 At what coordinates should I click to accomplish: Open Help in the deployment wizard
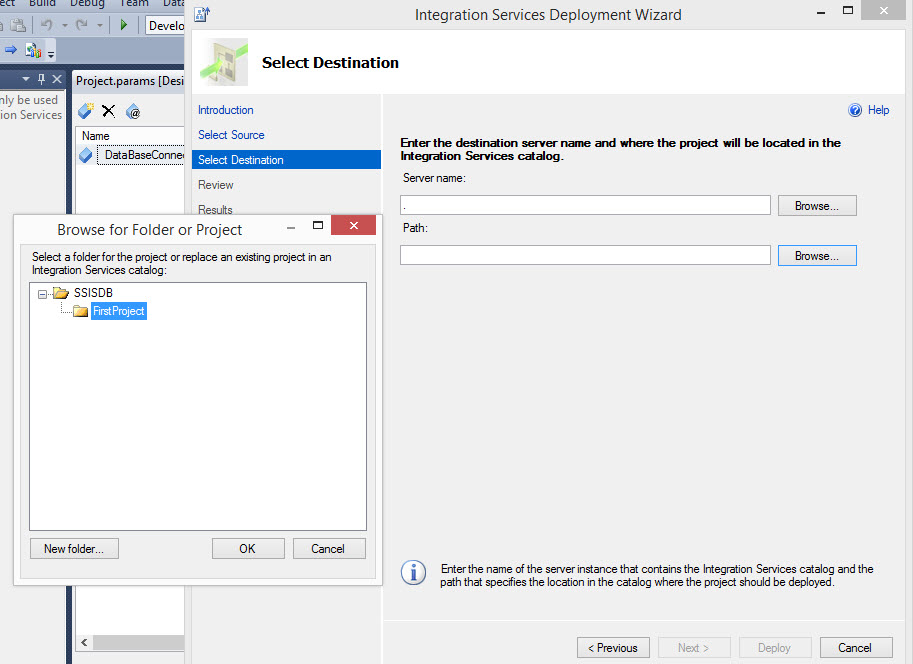pyautogui.click(x=868, y=110)
